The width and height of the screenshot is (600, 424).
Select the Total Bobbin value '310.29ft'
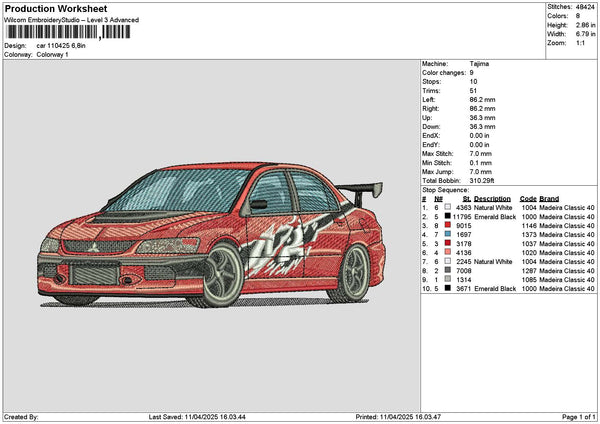pos(482,181)
